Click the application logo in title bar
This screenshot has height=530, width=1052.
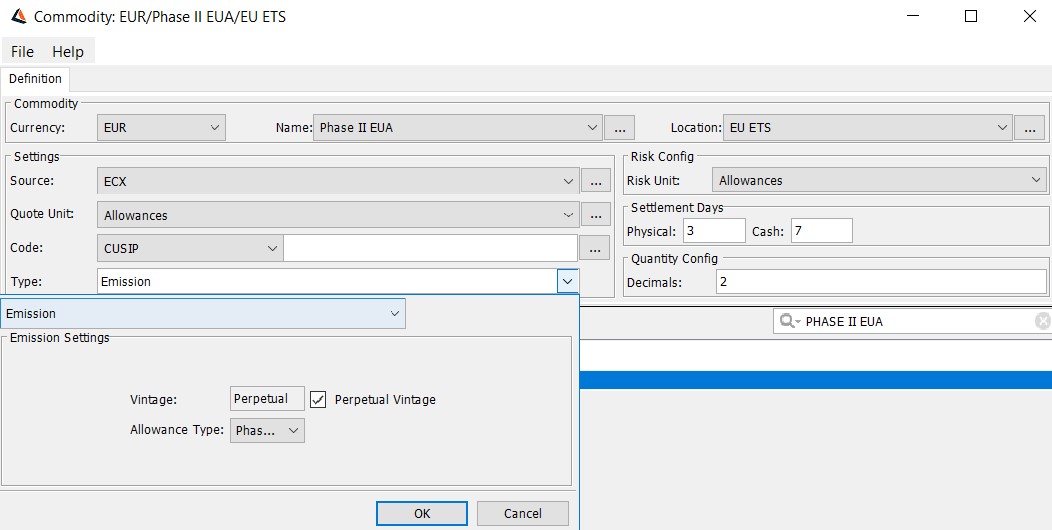click(19, 17)
